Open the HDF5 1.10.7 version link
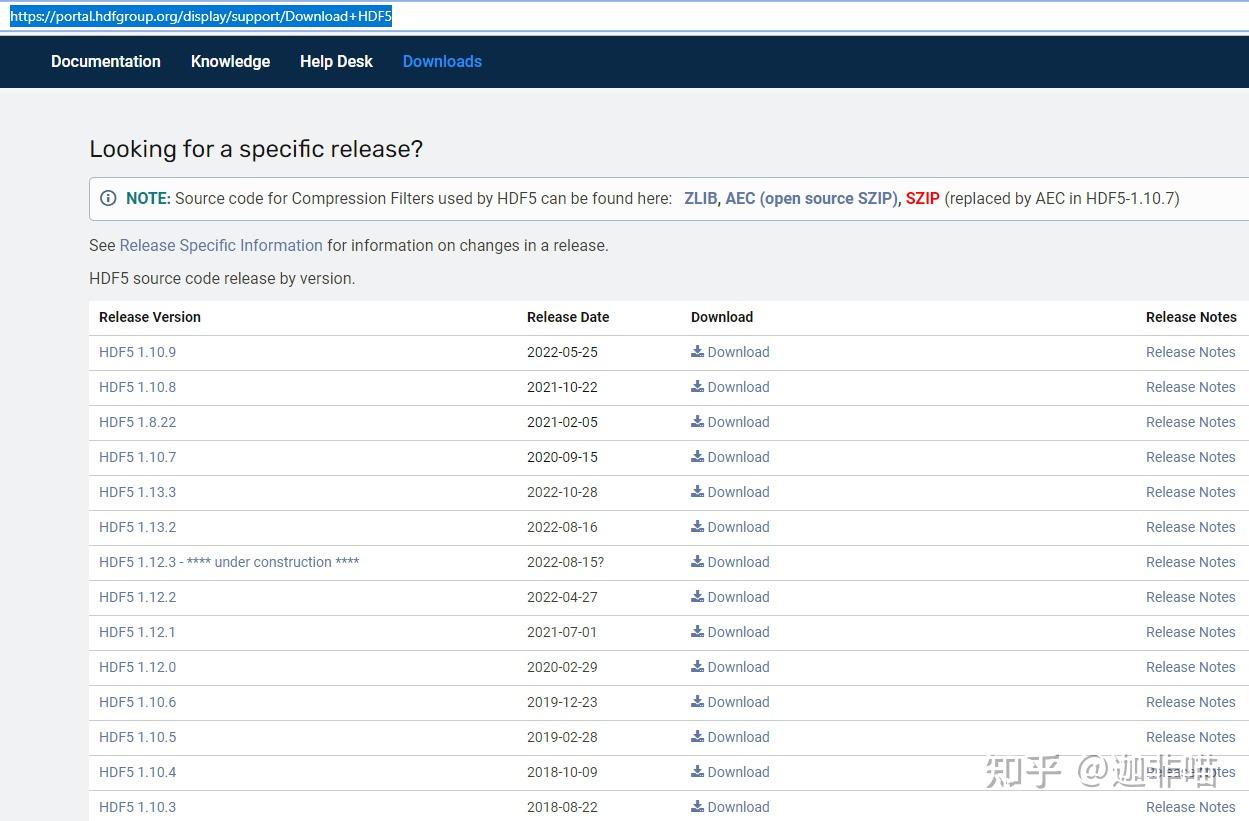The width and height of the screenshot is (1249, 821). click(x=137, y=457)
